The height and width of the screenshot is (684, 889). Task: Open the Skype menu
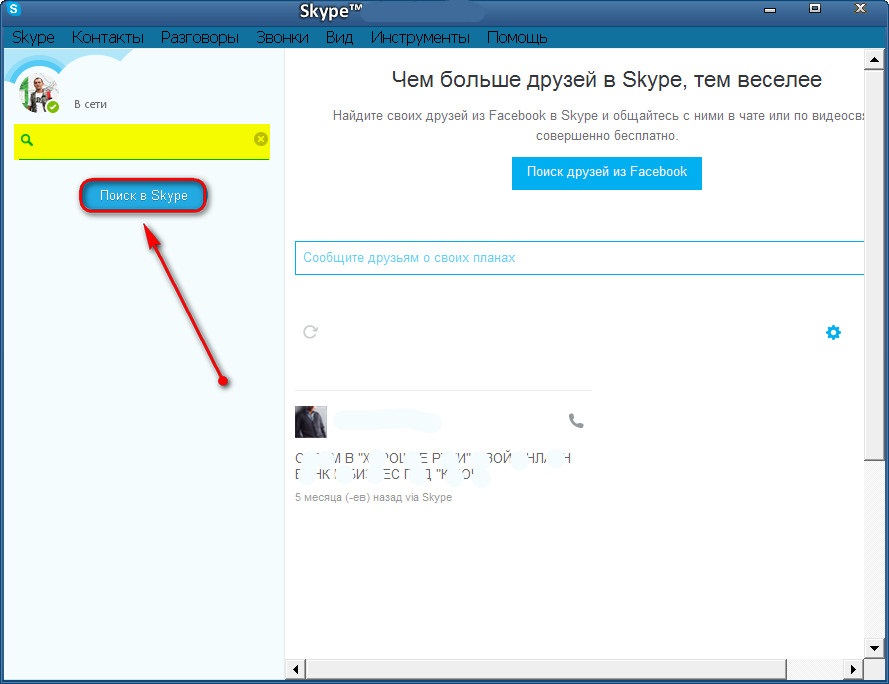point(33,38)
